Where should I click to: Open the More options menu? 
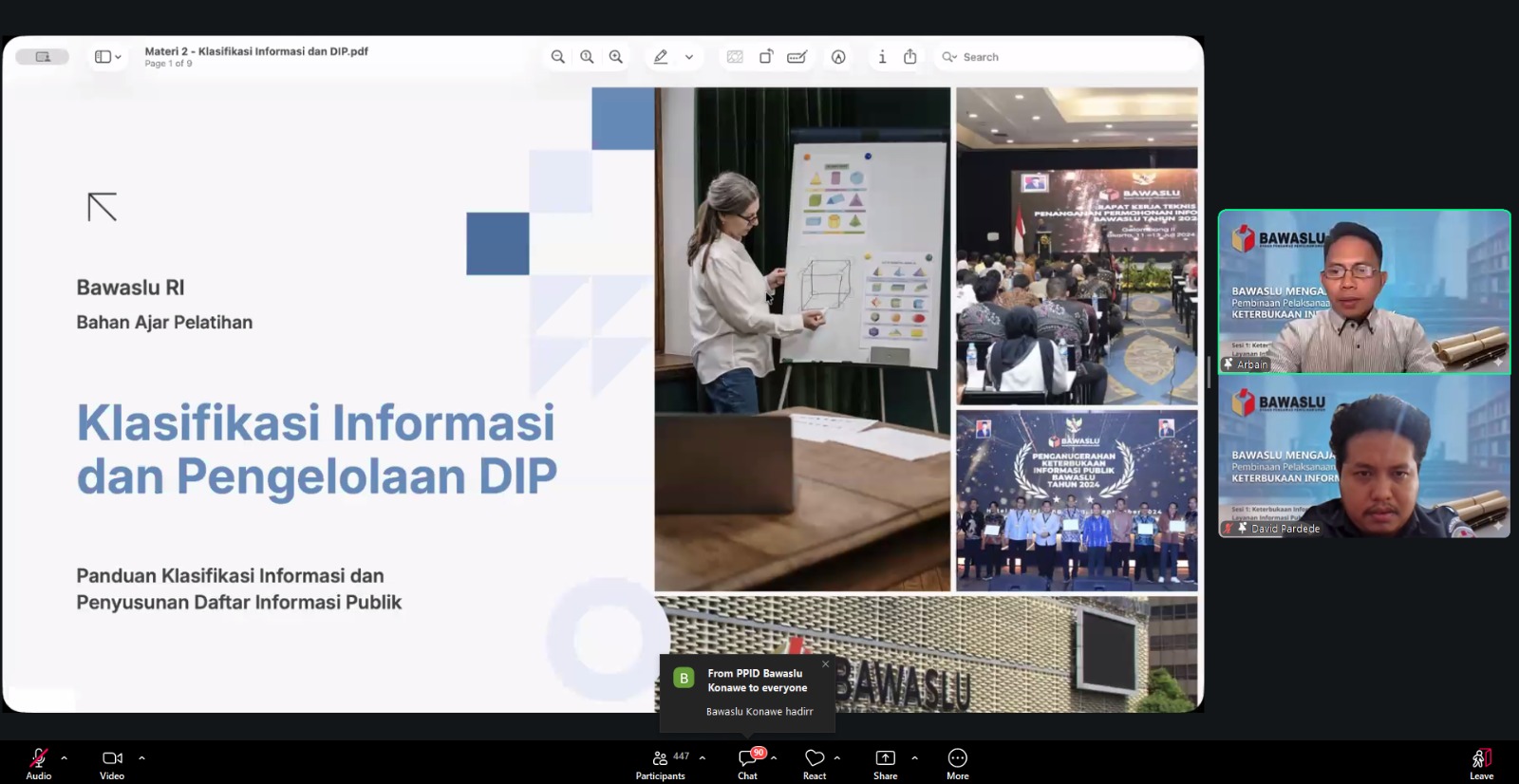[x=958, y=763]
